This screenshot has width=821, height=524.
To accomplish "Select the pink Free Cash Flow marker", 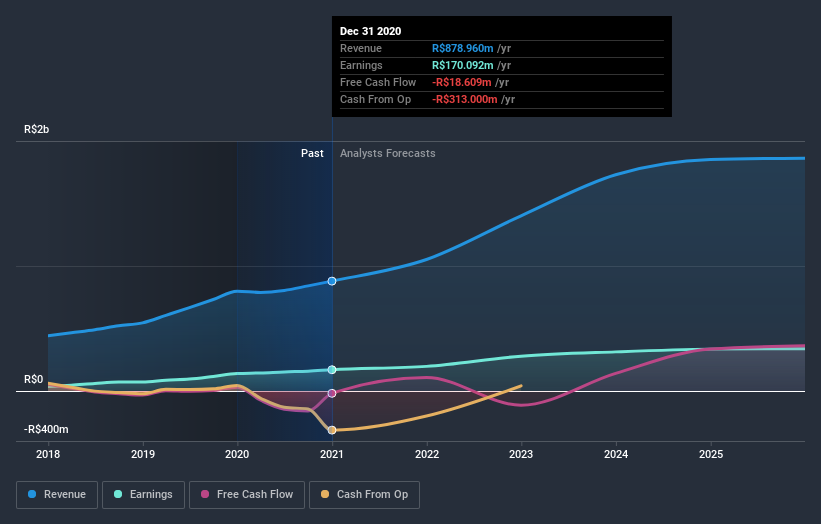I will pos(332,393).
